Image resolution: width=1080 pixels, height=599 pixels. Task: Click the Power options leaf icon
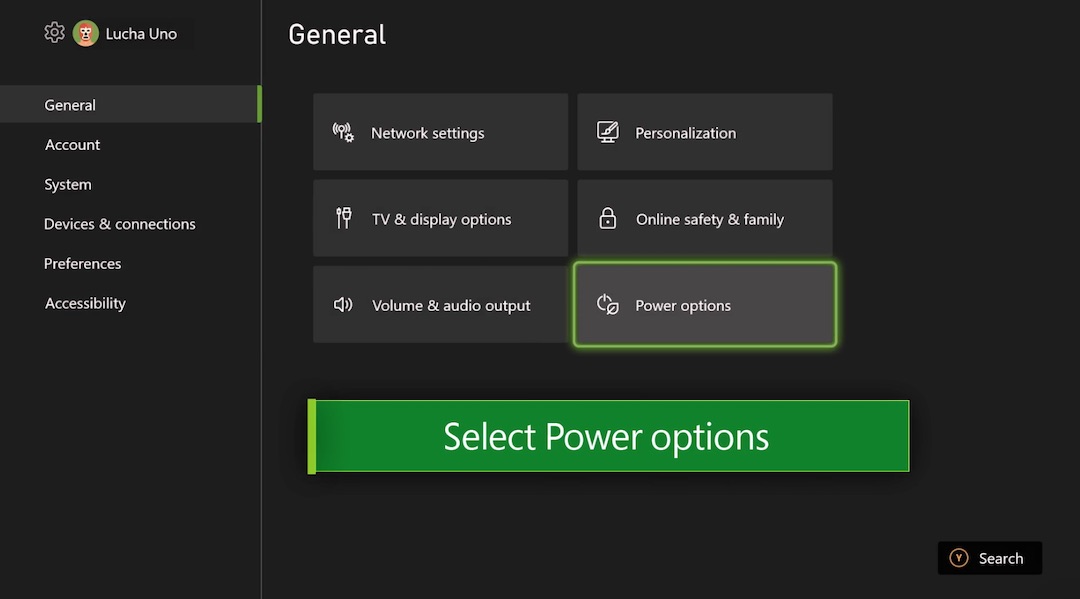608,304
